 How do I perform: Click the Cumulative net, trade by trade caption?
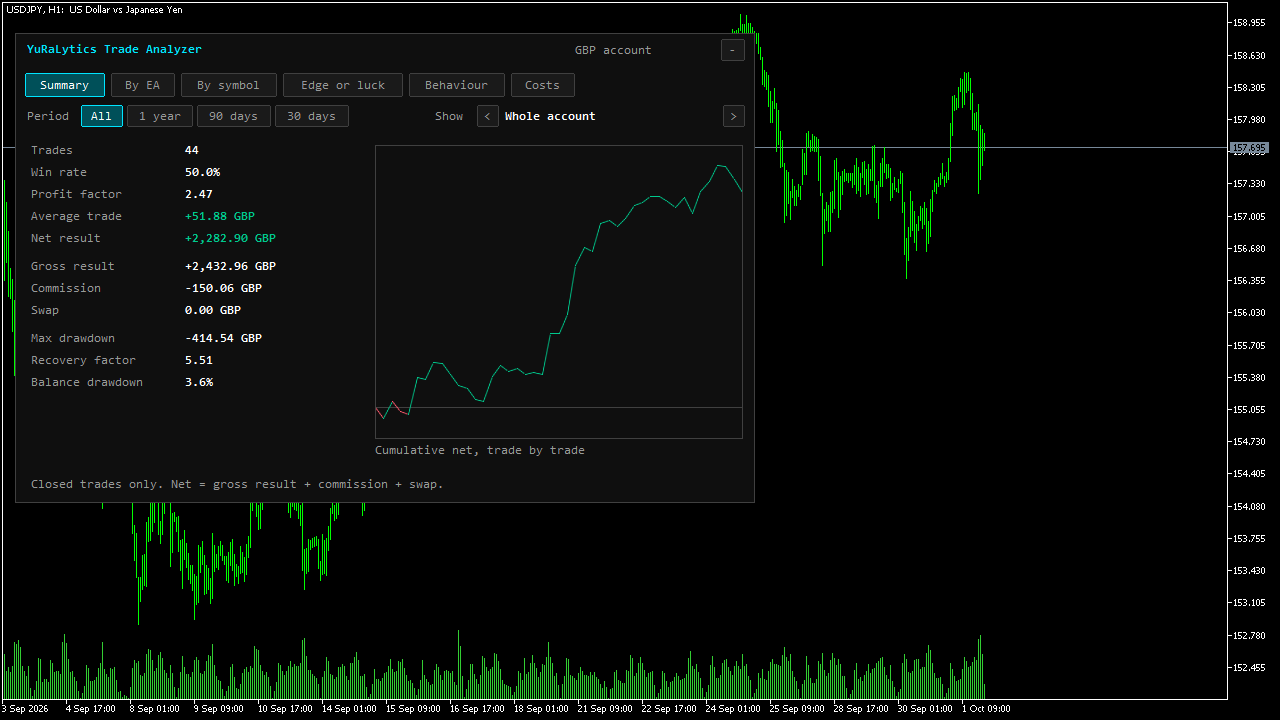[x=480, y=450]
